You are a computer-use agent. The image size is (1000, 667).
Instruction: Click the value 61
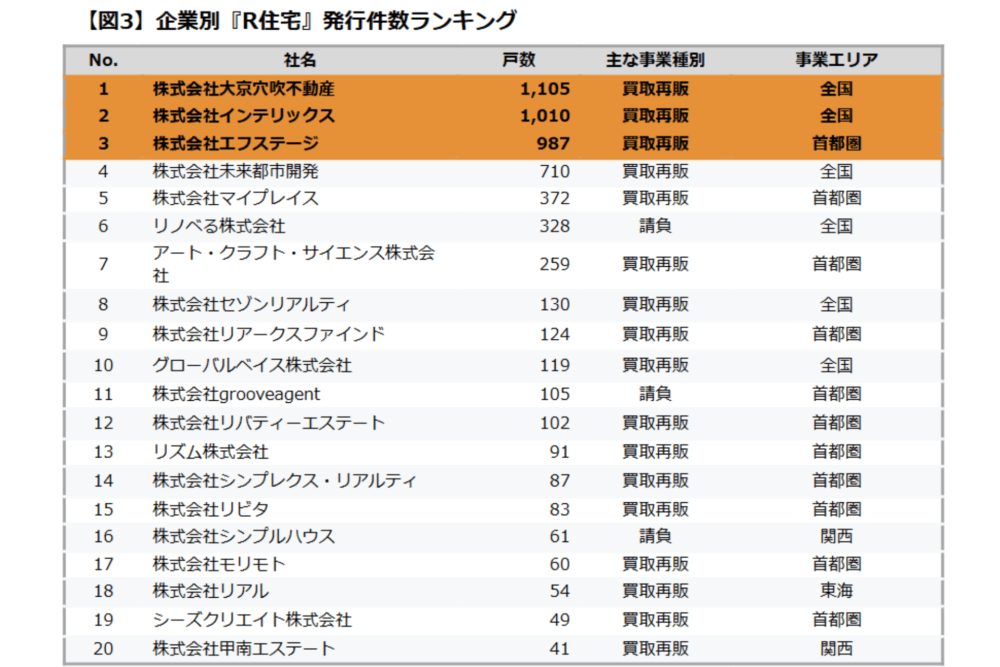coord(559,536)
